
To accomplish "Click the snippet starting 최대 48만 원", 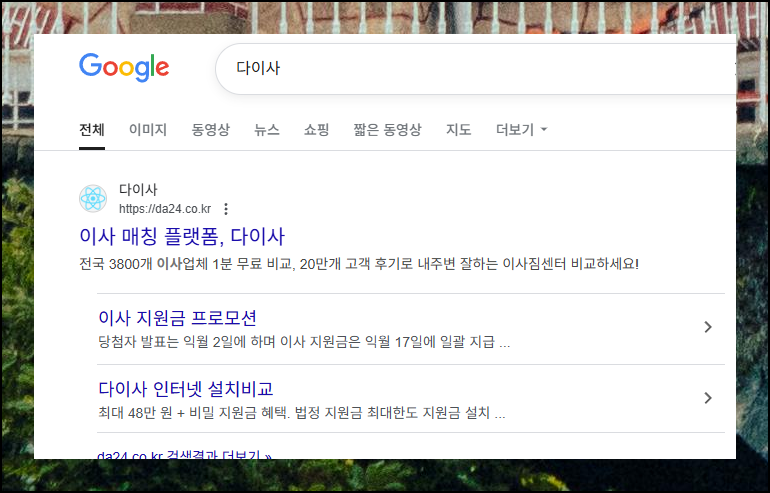I will point(302,413).
